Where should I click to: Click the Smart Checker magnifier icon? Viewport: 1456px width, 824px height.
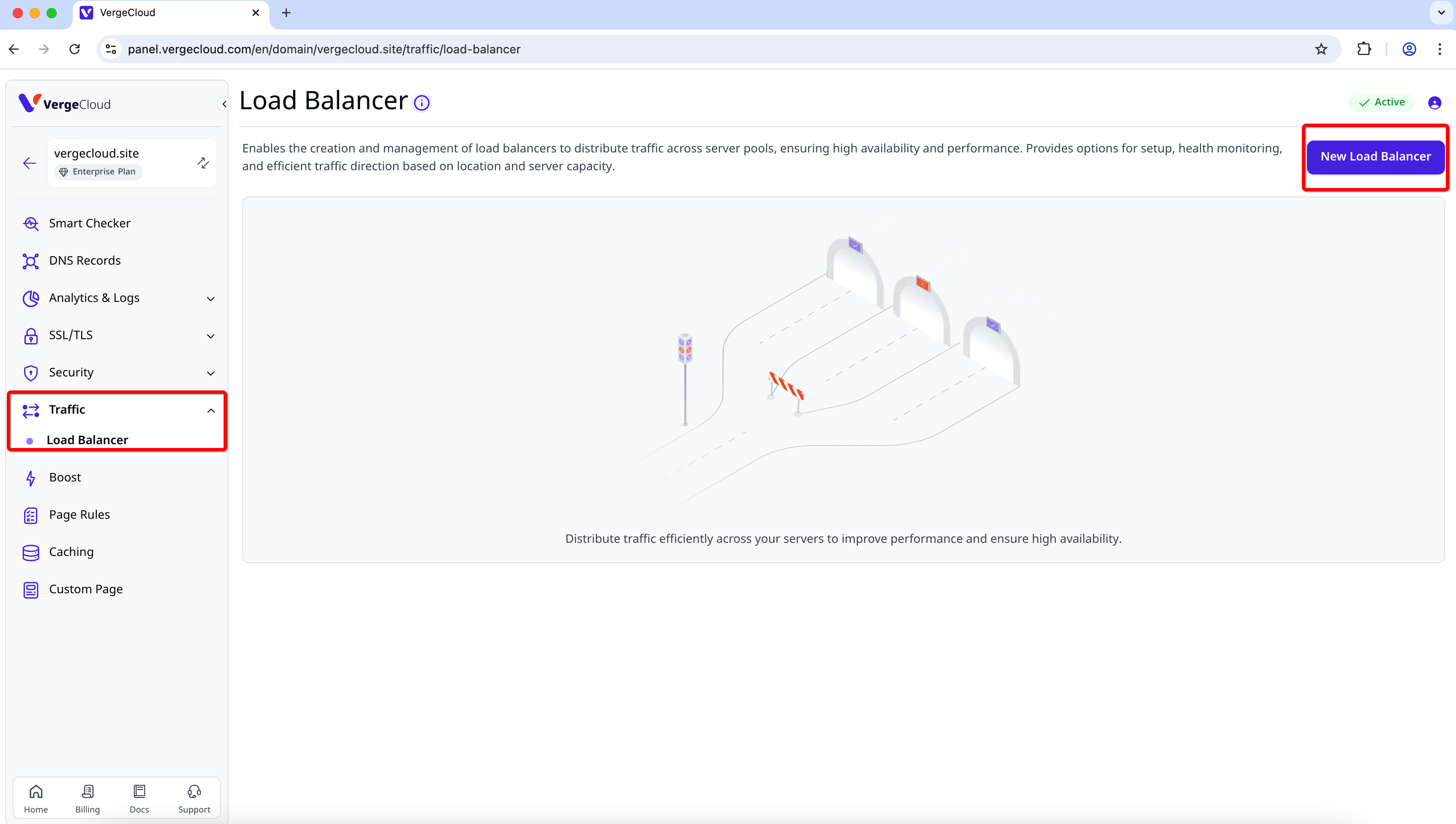[x=30, y=224]
